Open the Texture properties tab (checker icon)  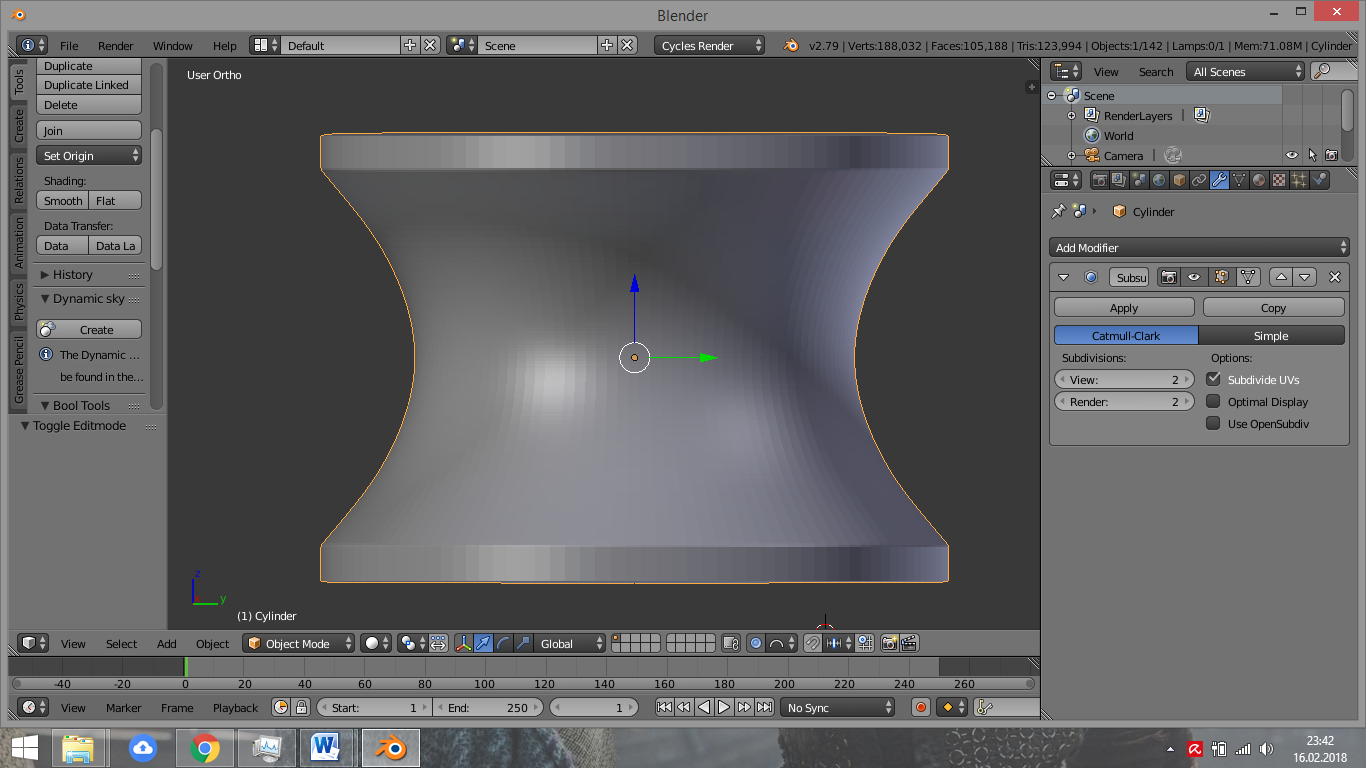[x=1279, y=180]
